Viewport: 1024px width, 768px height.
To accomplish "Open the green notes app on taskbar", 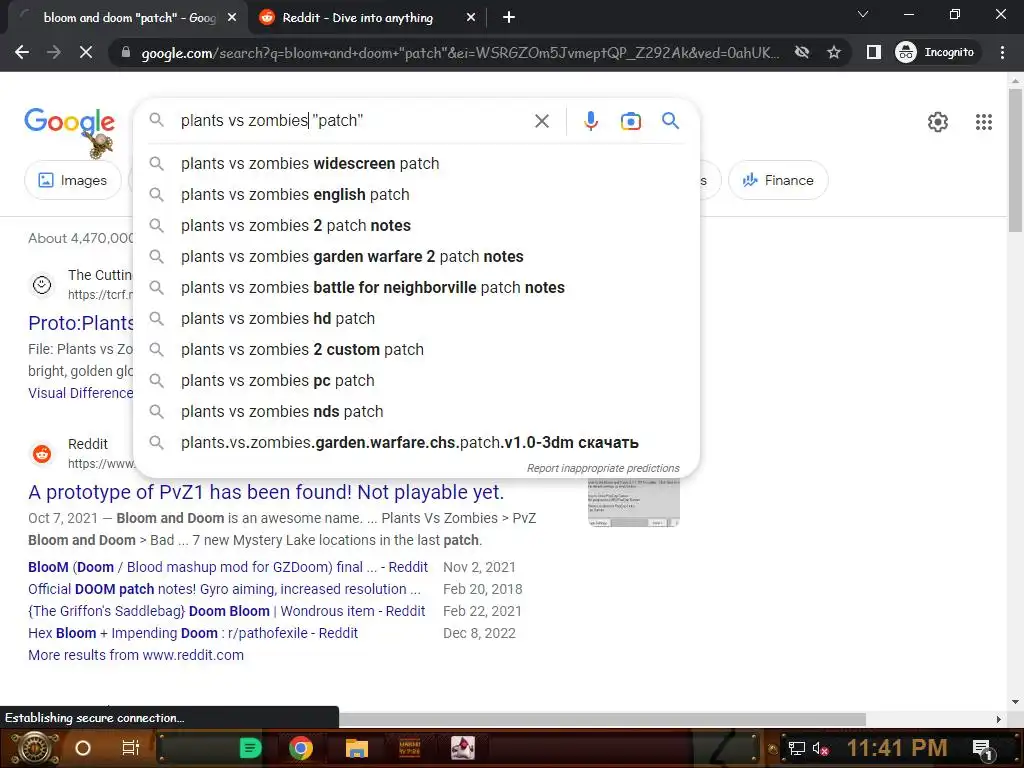I will pos(250,748).
